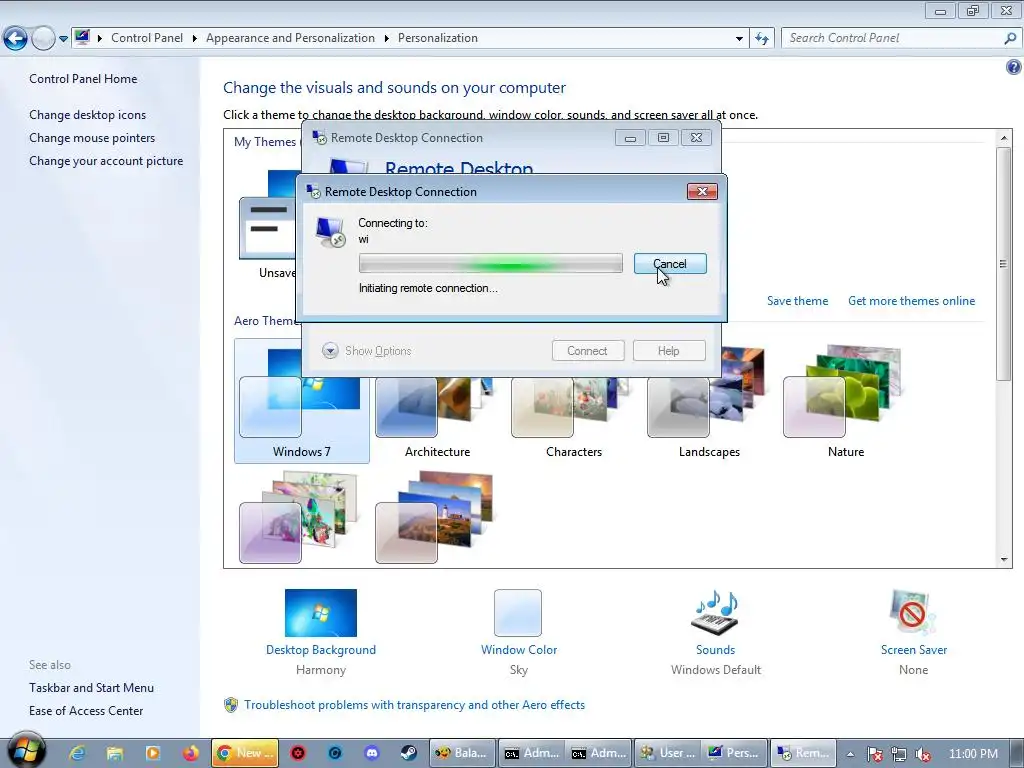Click the Forward navigation arrow
The width and height of the screenshot is (1024, 768).
click(43, 39)
